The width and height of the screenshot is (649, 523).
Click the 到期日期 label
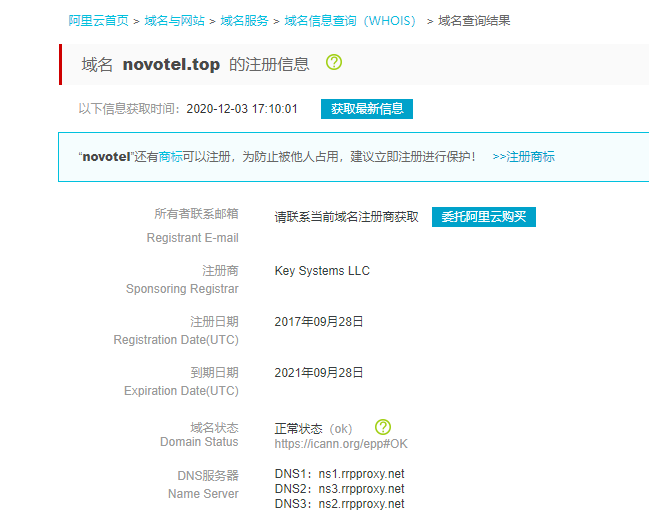(214, 372)
